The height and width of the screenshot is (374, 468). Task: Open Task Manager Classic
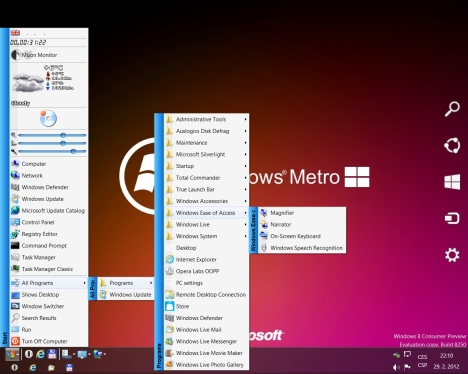pyautogui.click(x=49, y=269)
